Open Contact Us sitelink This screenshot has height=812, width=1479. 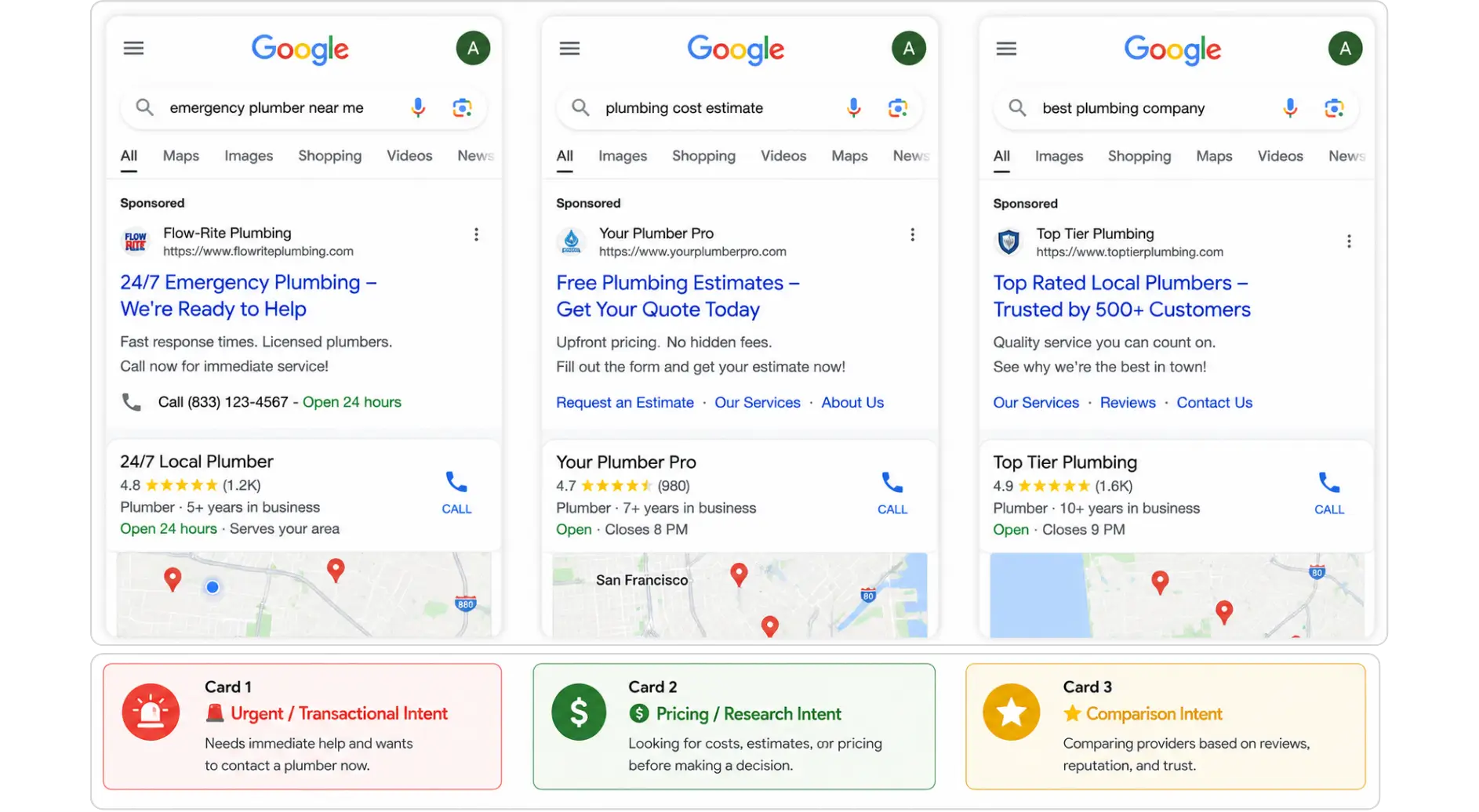1214,402
